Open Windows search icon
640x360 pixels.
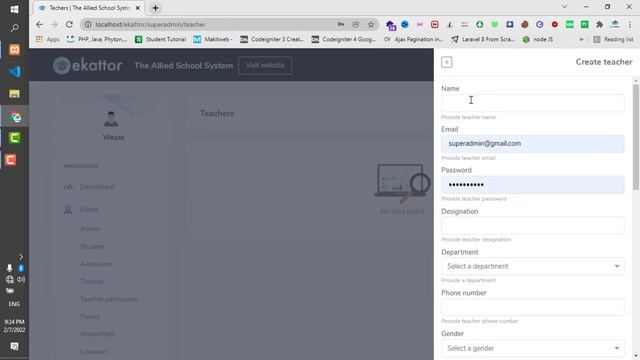(x=14, y=28)
